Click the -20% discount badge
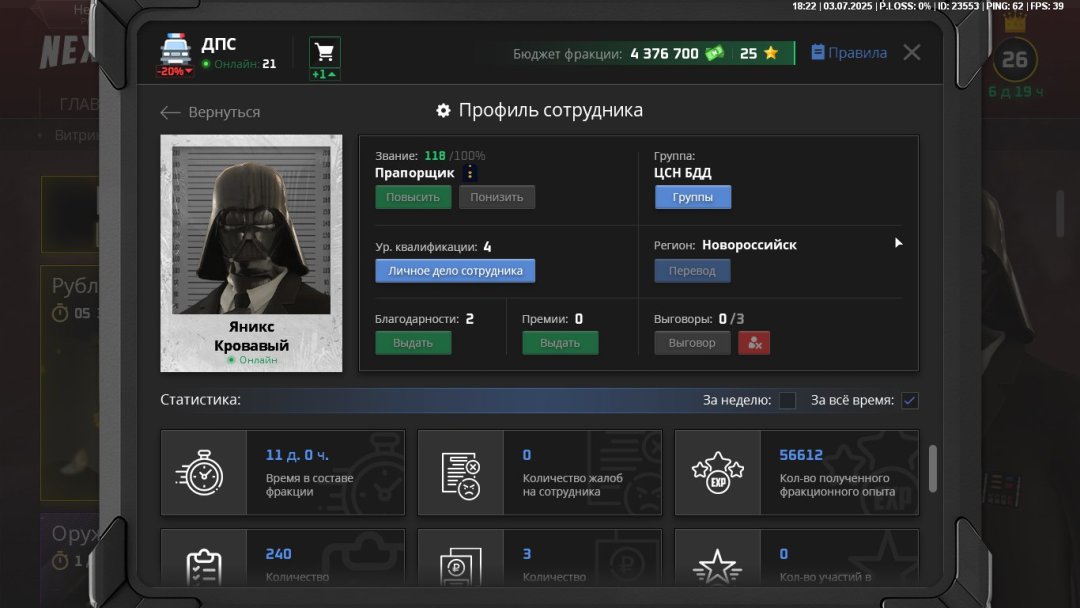The height and width of the screenshot is (608, 1080). pyautogui.click(x=174, y=72)
